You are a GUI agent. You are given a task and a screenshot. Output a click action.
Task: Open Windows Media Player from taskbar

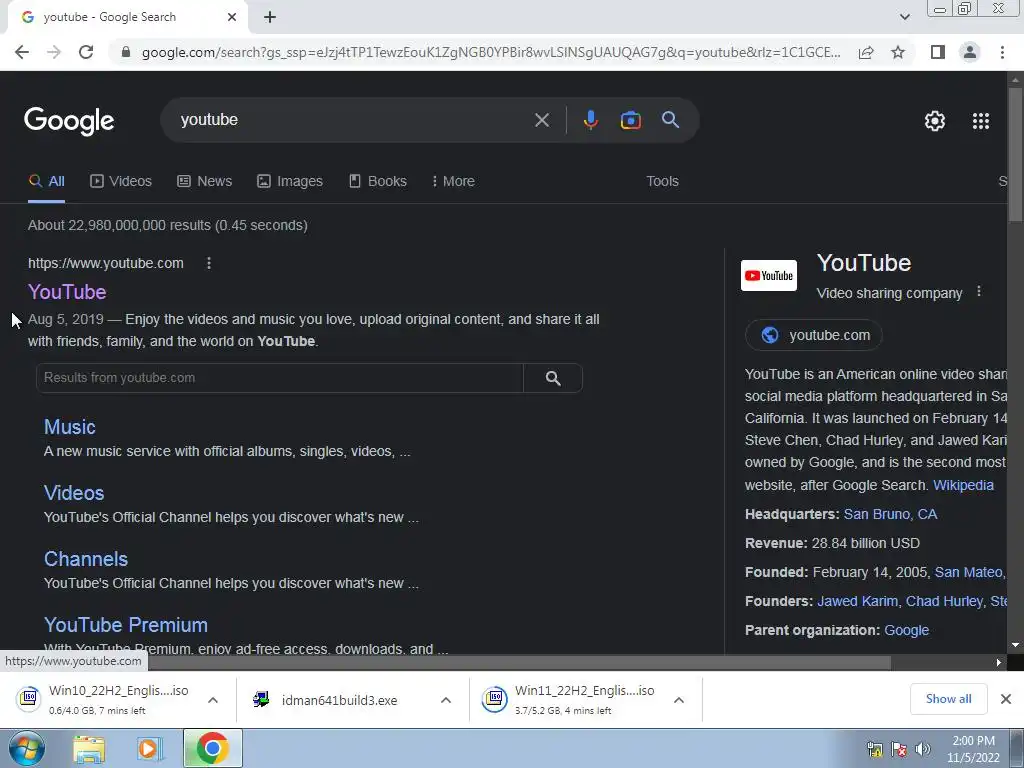pos(150,749)
